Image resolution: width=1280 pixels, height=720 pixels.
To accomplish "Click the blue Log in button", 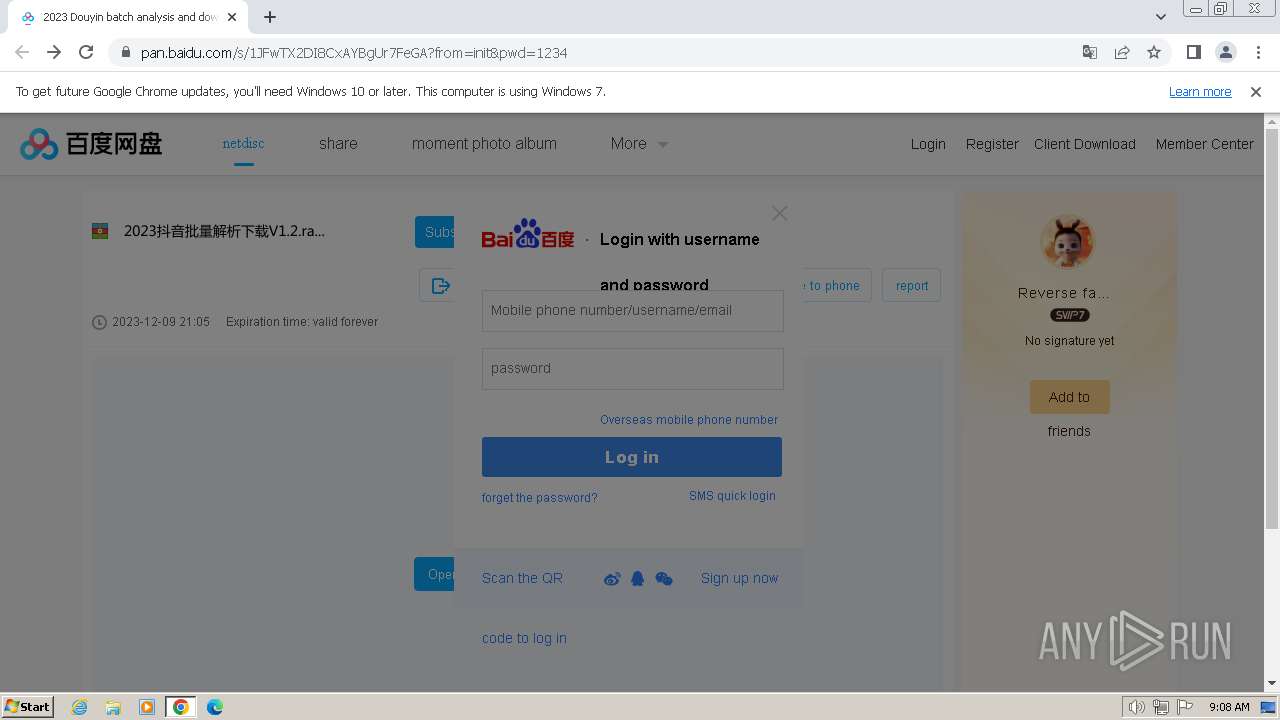I will coord(632,457).
